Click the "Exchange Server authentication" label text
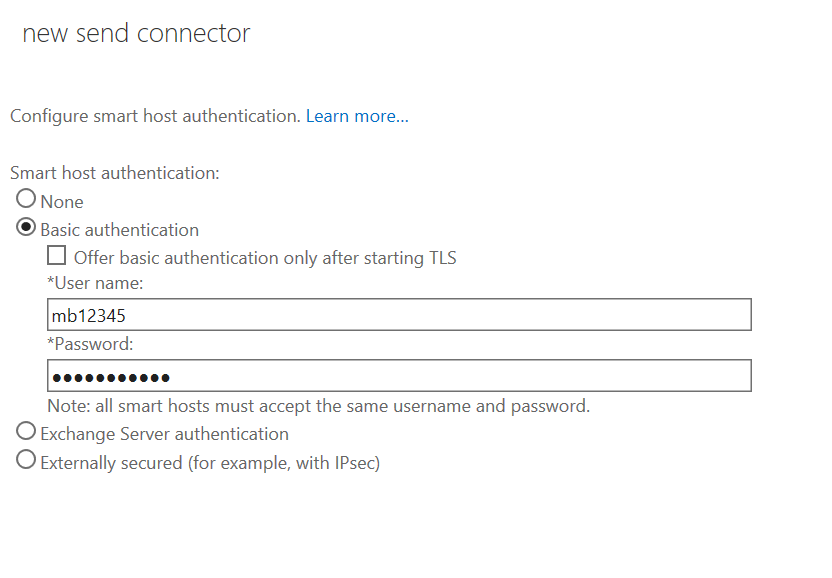Screen dimensions: 832x578 pos(164,434)
